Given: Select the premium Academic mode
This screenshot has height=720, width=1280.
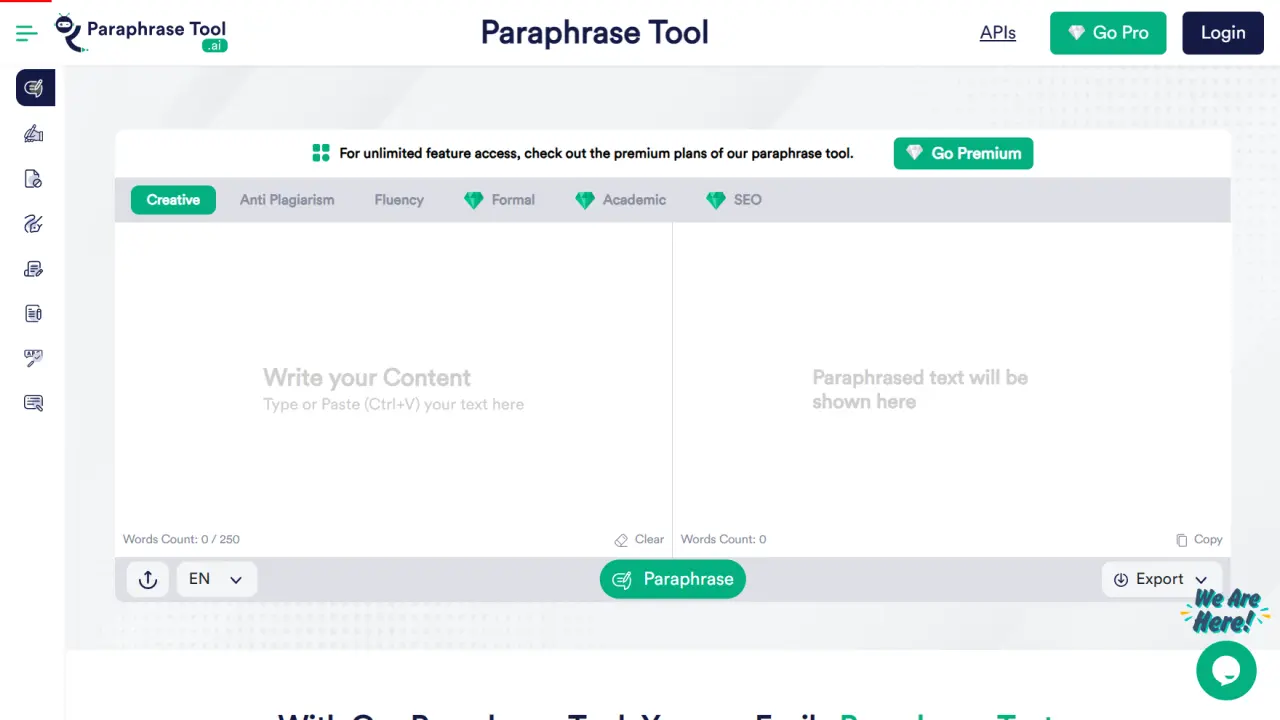Looking at the screenshot, I should coord(620,200).
